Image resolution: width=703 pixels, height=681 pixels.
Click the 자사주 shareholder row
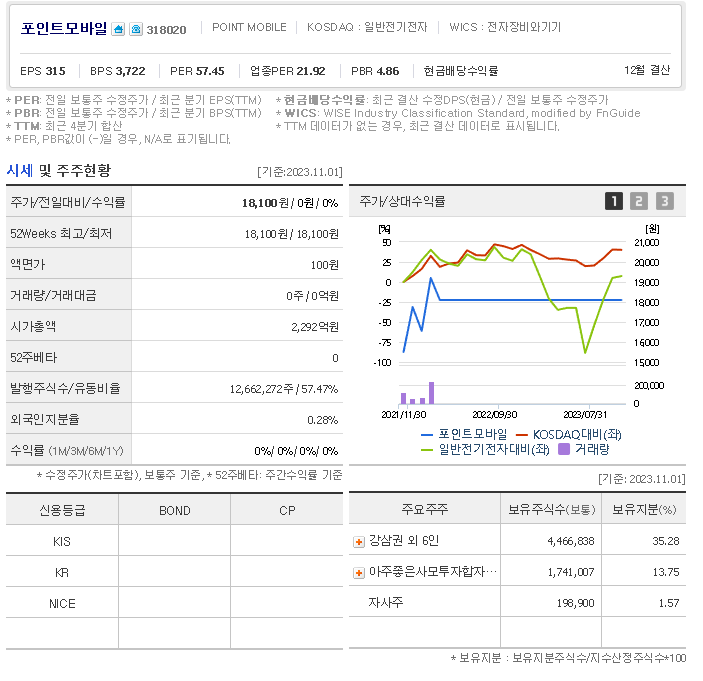point(517,602)
